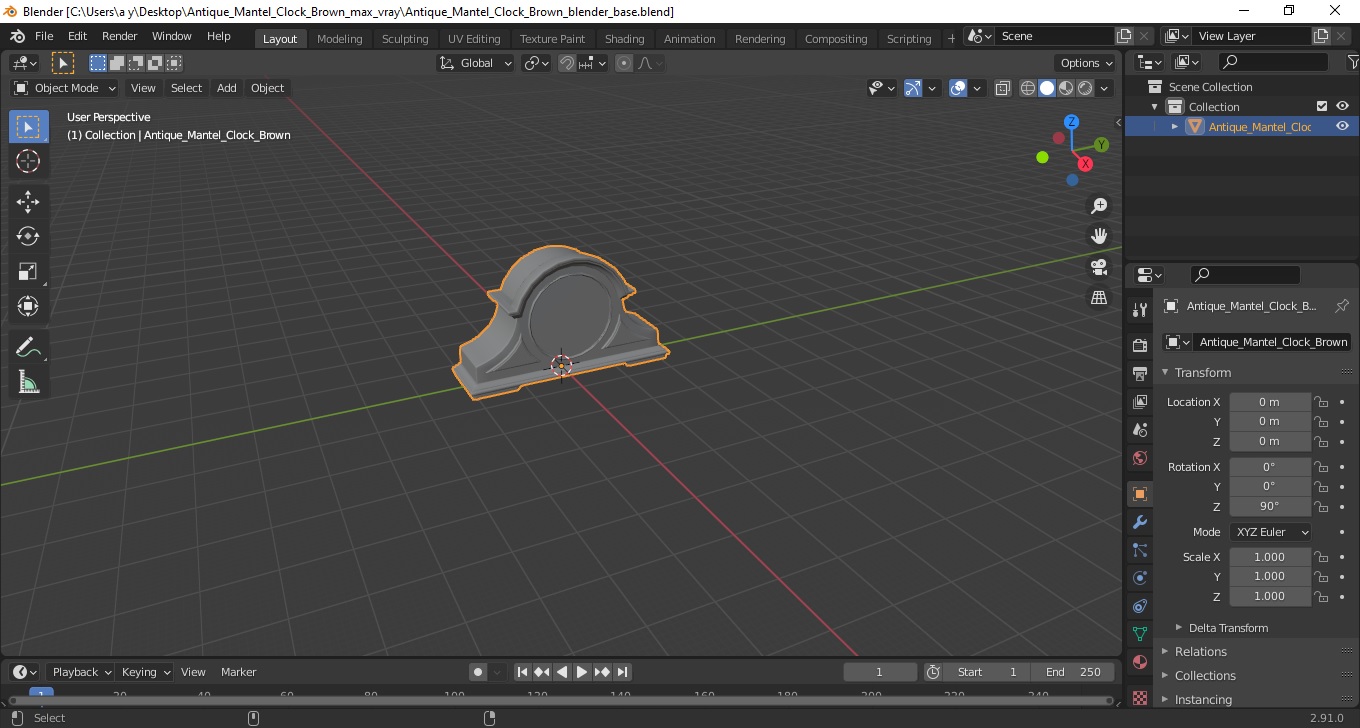Open the Keying popover
1360x728 pixels.
tap(145, 672)
